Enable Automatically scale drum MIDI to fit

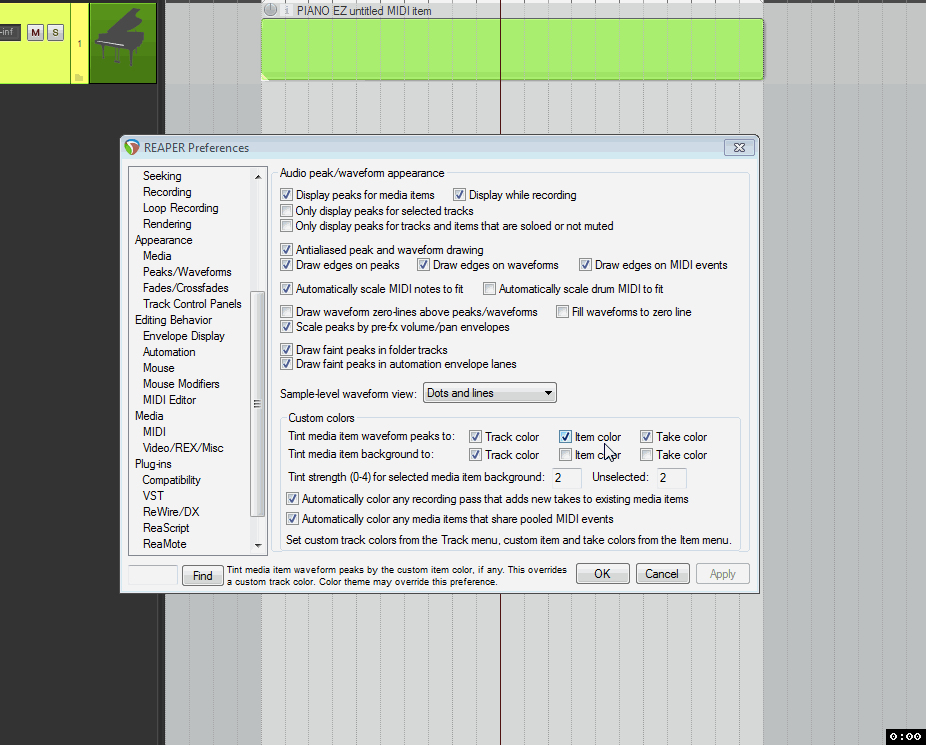point(489,289)
